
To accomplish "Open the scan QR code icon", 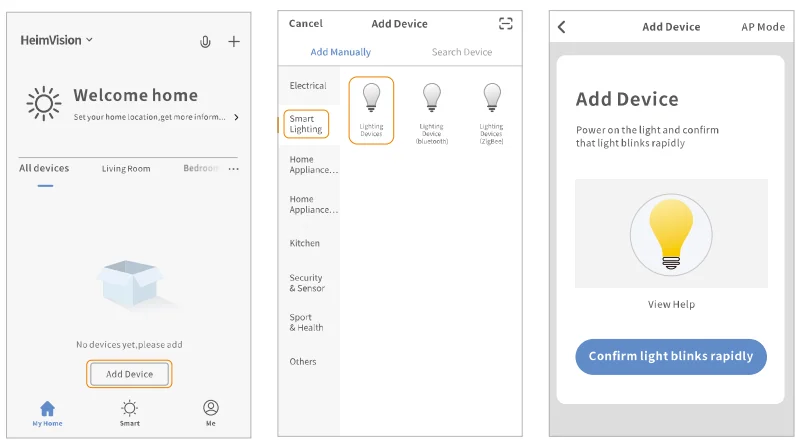I will (x=505, y=24).
